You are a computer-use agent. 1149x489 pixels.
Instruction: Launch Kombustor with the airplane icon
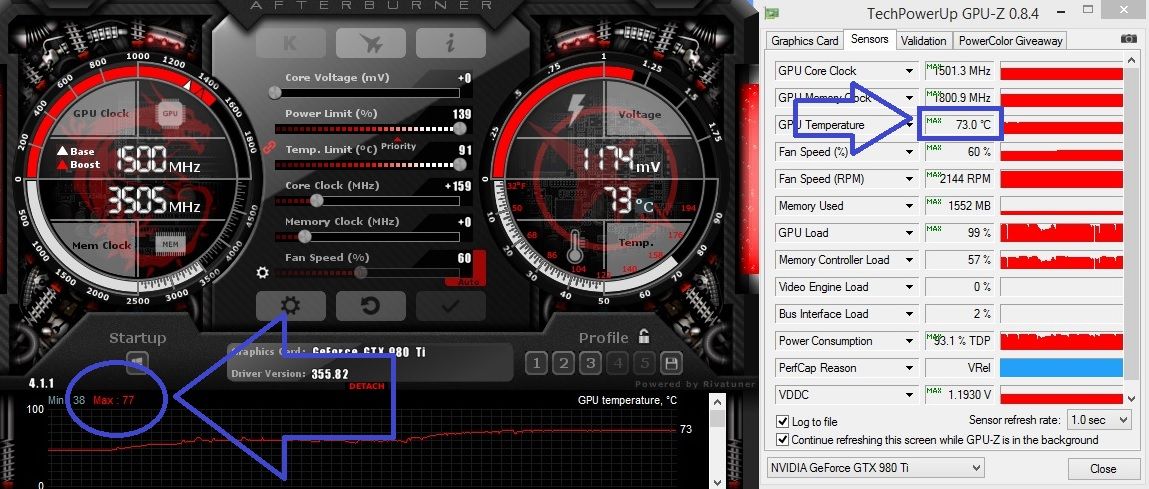[x=371, y=43]
